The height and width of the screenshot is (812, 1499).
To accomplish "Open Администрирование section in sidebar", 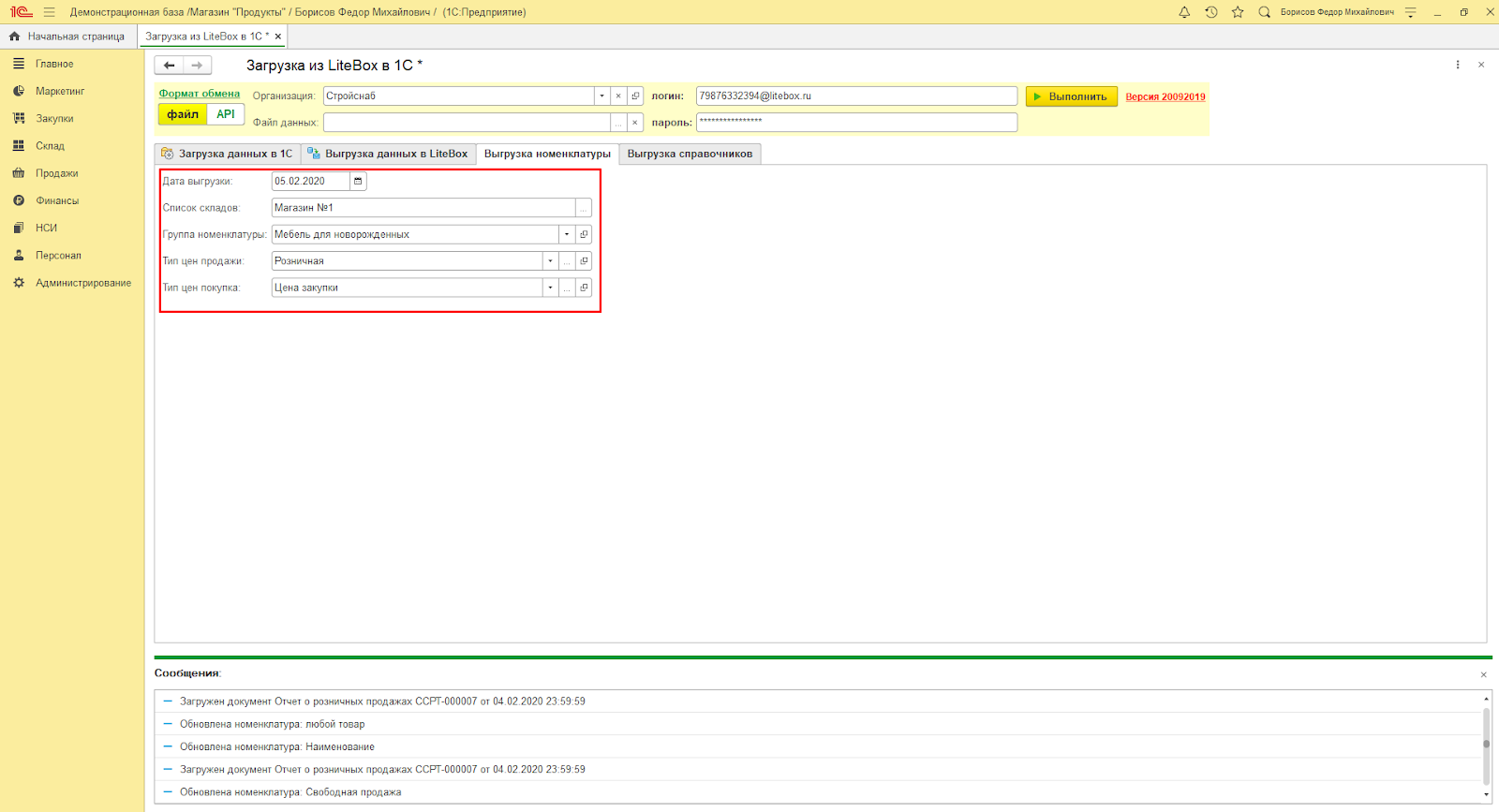I will point(83,283).
